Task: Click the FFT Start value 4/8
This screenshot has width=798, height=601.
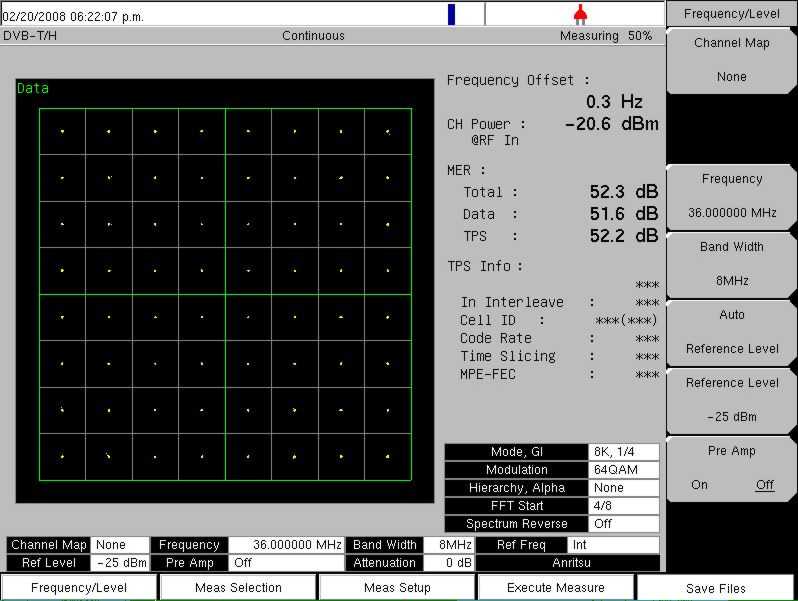Action: (x=623, y=506)
